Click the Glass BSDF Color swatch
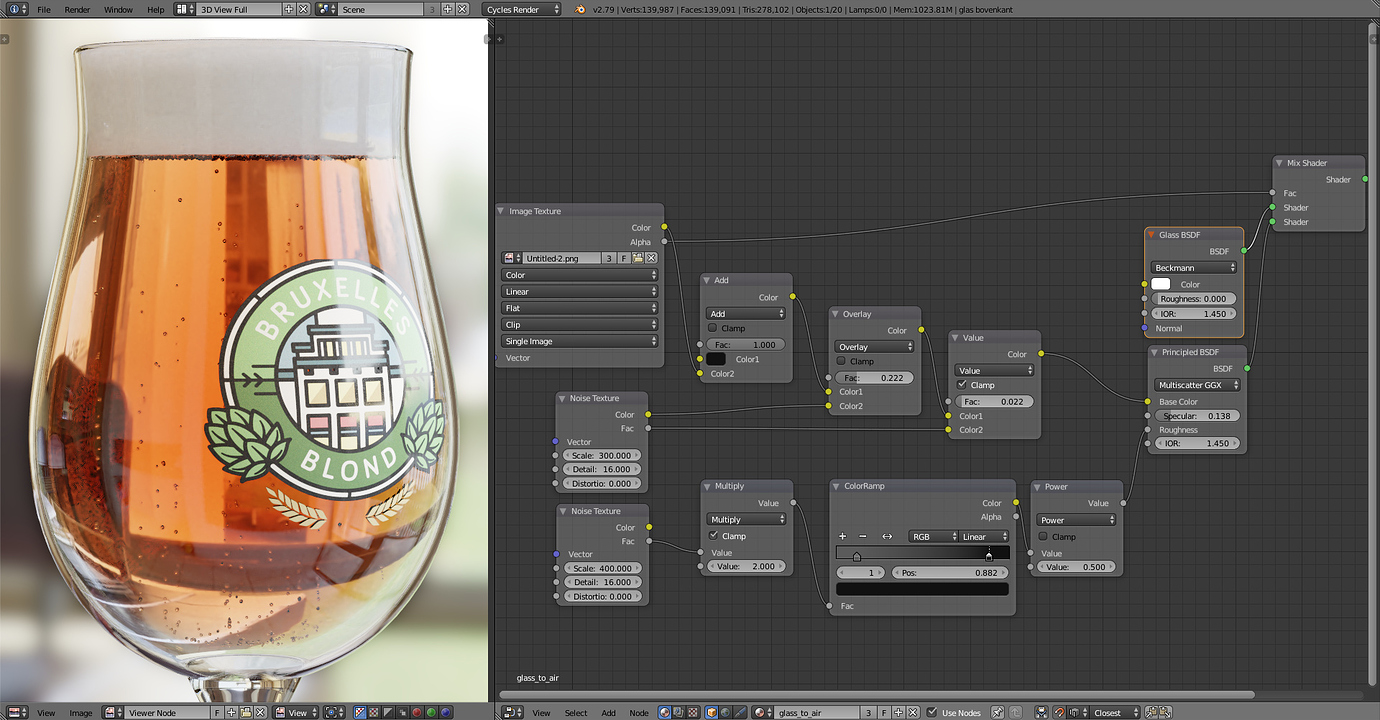1380x720 pixels. 1161,284
